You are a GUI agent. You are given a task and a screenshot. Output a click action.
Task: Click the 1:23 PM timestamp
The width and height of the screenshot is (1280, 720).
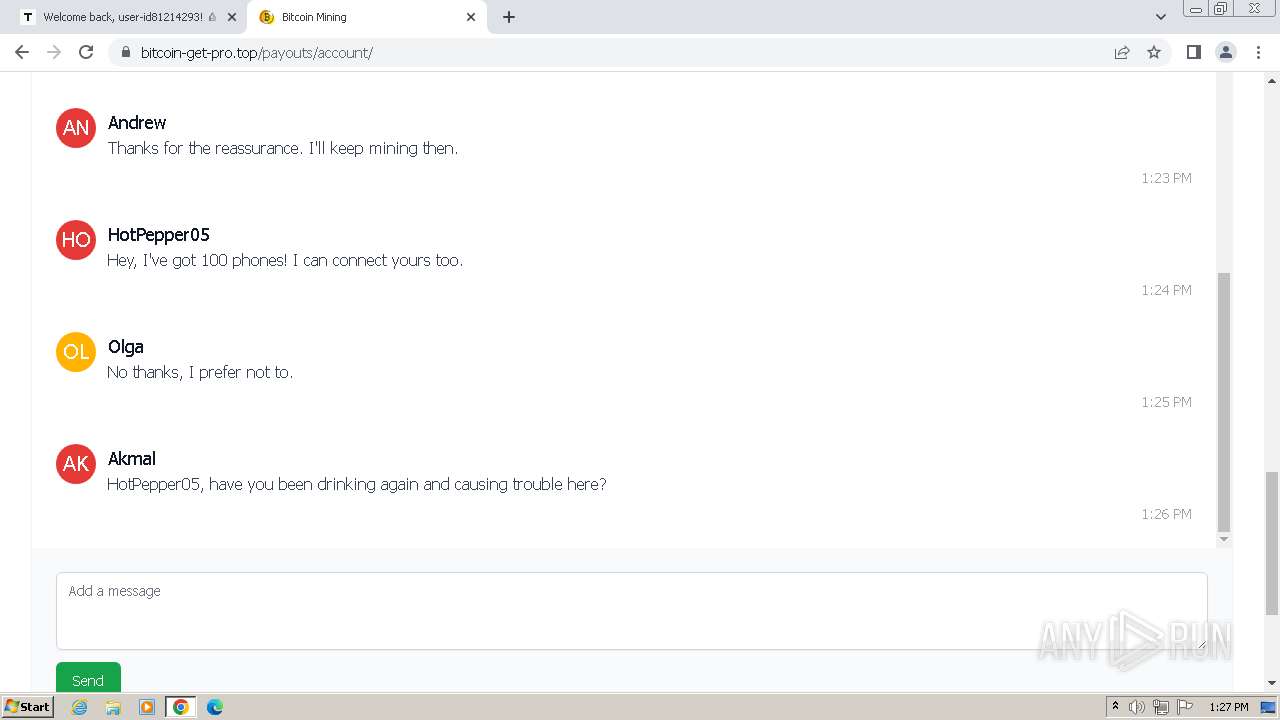1166,178
